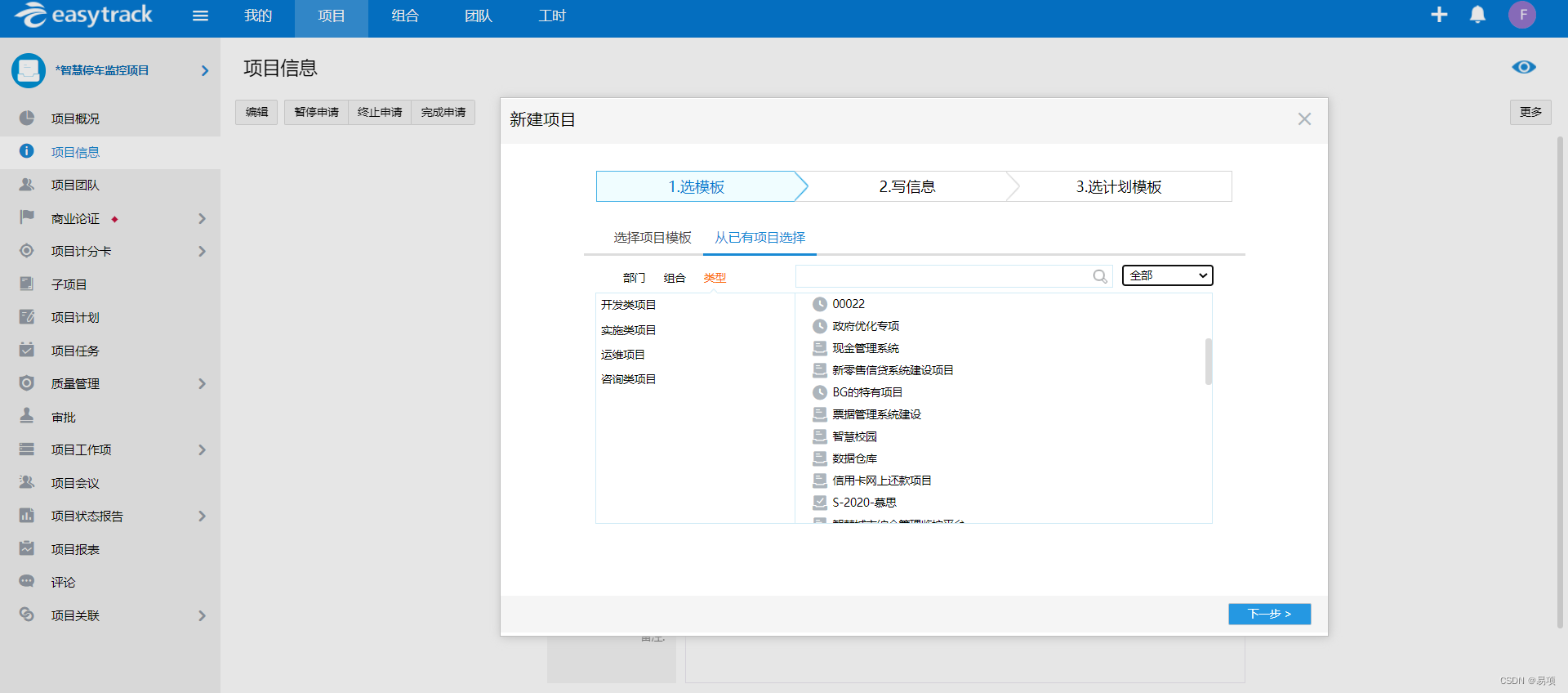Select the 组合 filter tab in dialog
The height and width of the screenshot is (693, 1568).
click(x=675, y=278)
